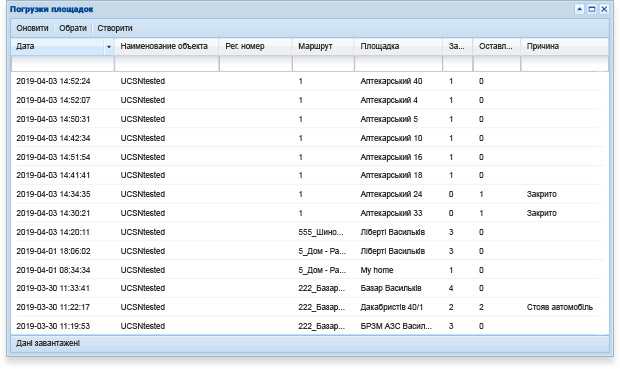This screenshot has width=620, height=369.
Task: Focus the Рег. номер filter field
Action: pyautogui.click(x=256, y=64)
